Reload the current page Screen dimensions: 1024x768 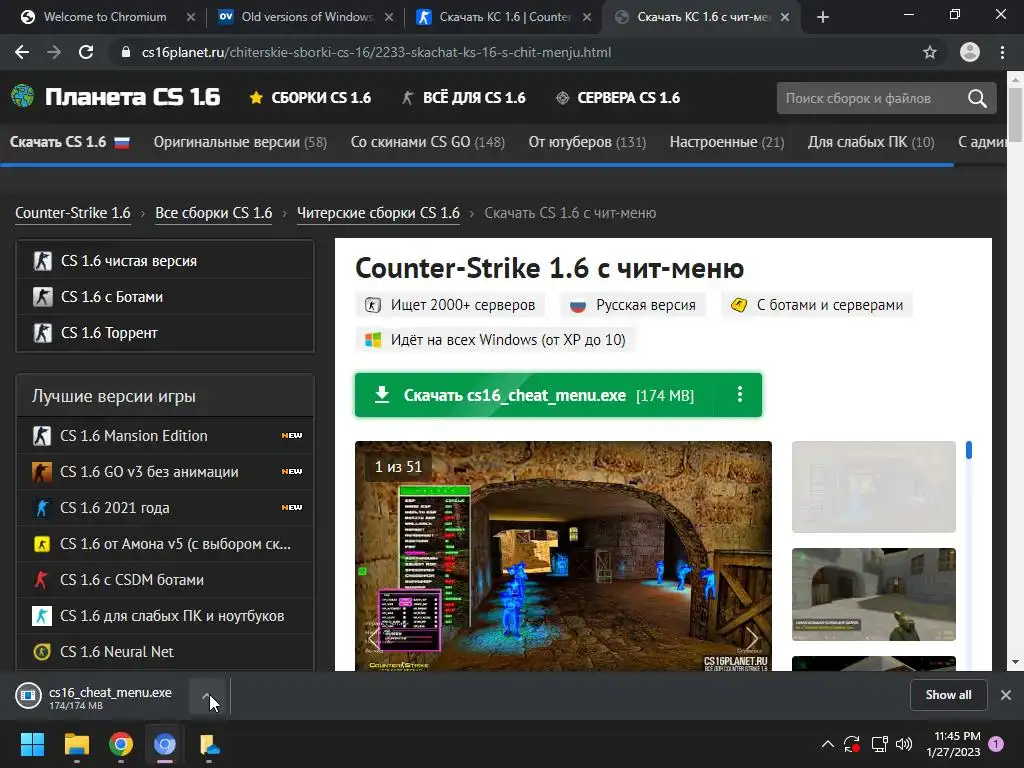(x=86, y=52)
